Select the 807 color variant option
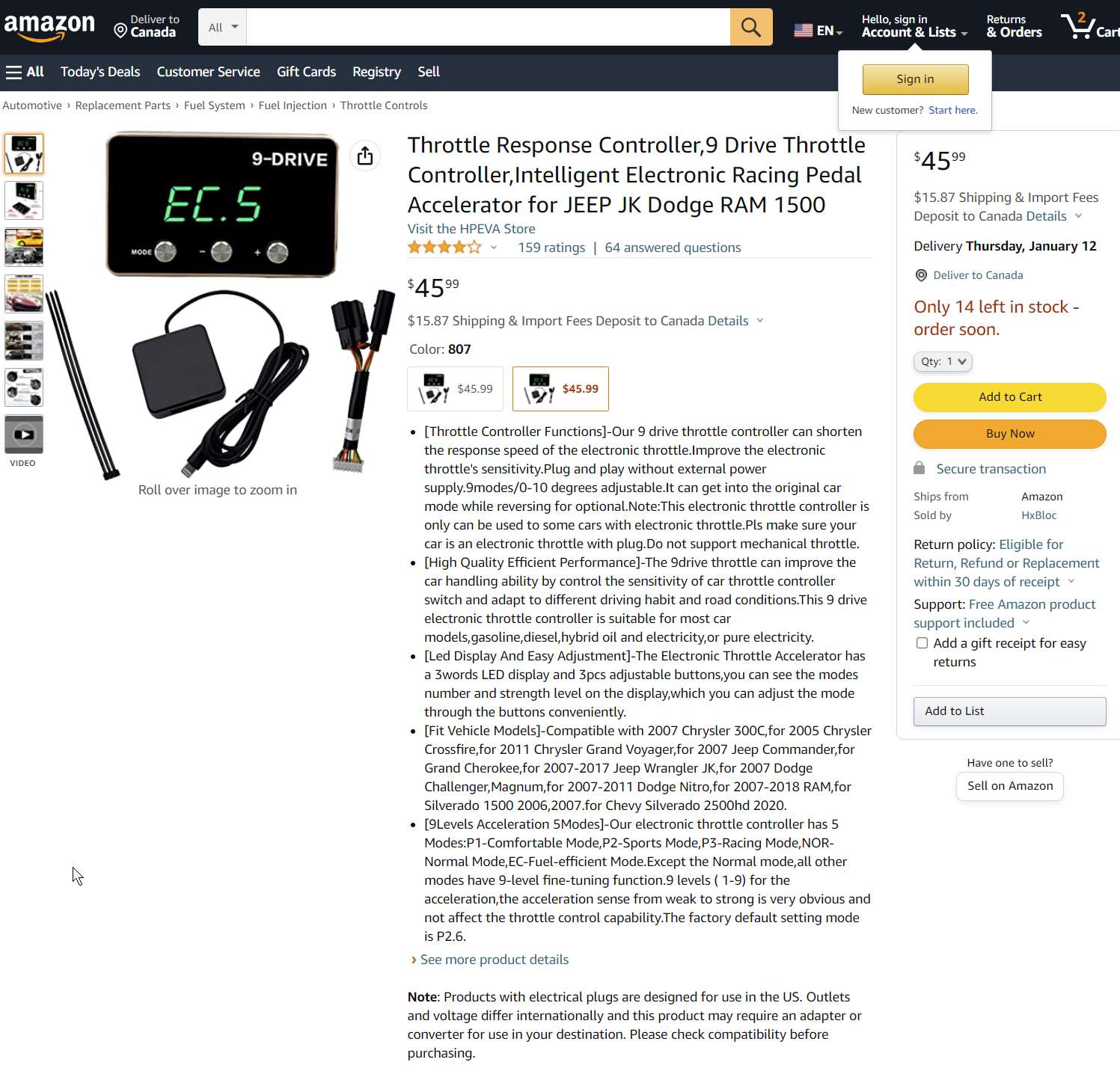This screenshot has height=1080, width=1120. pos(560,389)
